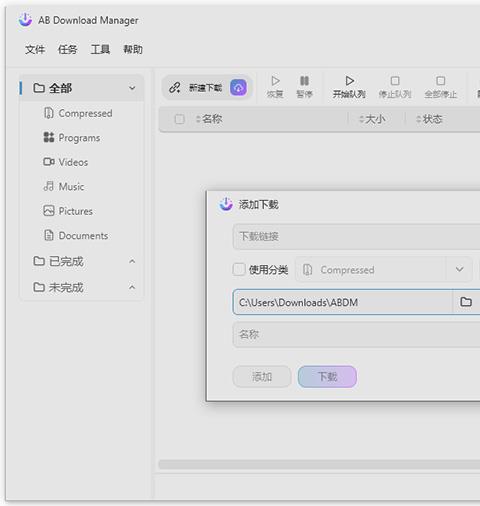Click the 暂停 pause toolbar button

[x=304, y=87]
